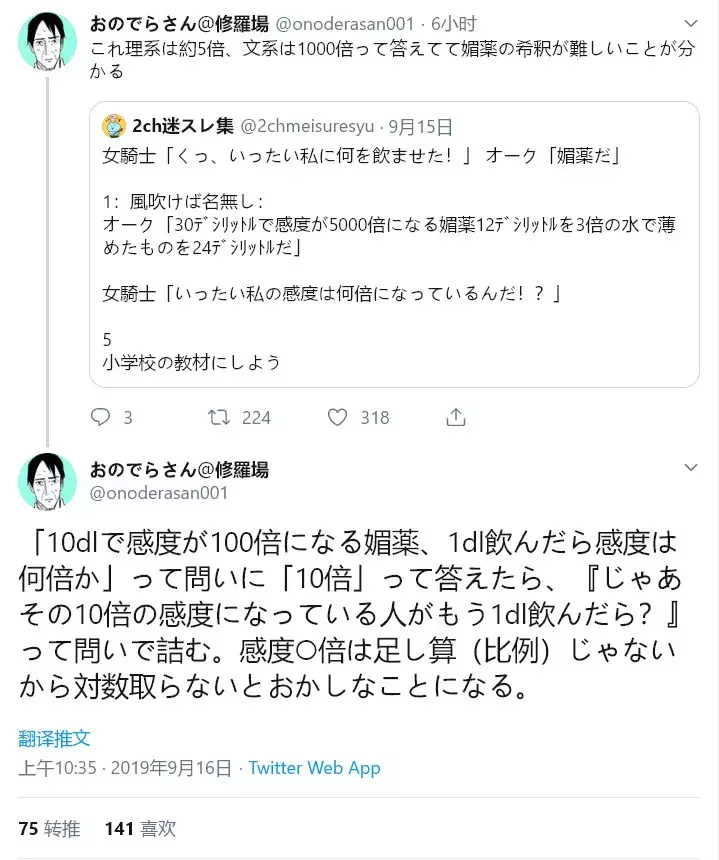Click the 2ch迷スレ集 small avatar icon
The width and height of the screenshot is (719, 860).
[116, 127]
